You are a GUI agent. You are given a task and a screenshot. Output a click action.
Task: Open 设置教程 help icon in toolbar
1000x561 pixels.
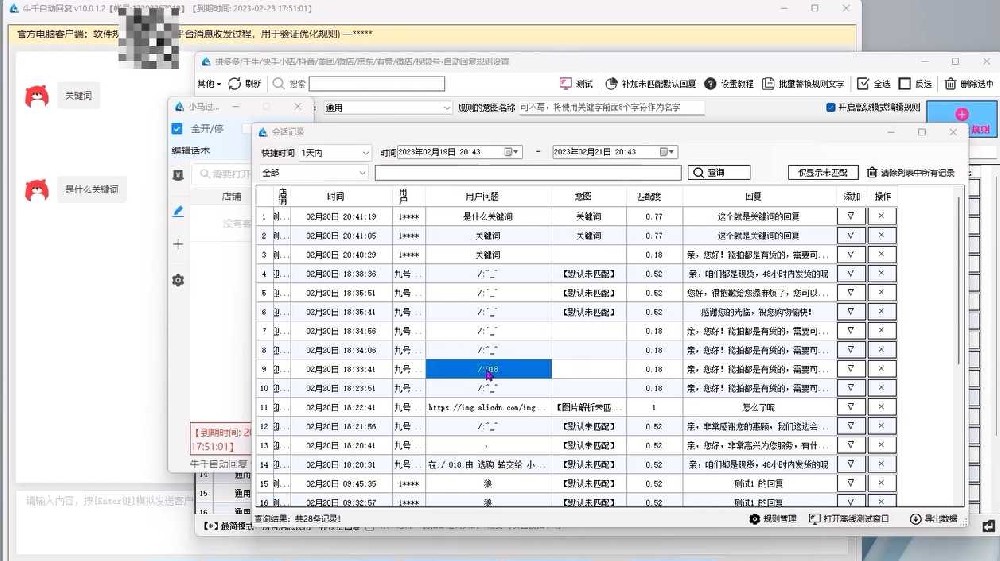pyautogui.click(x=710, y=84)
